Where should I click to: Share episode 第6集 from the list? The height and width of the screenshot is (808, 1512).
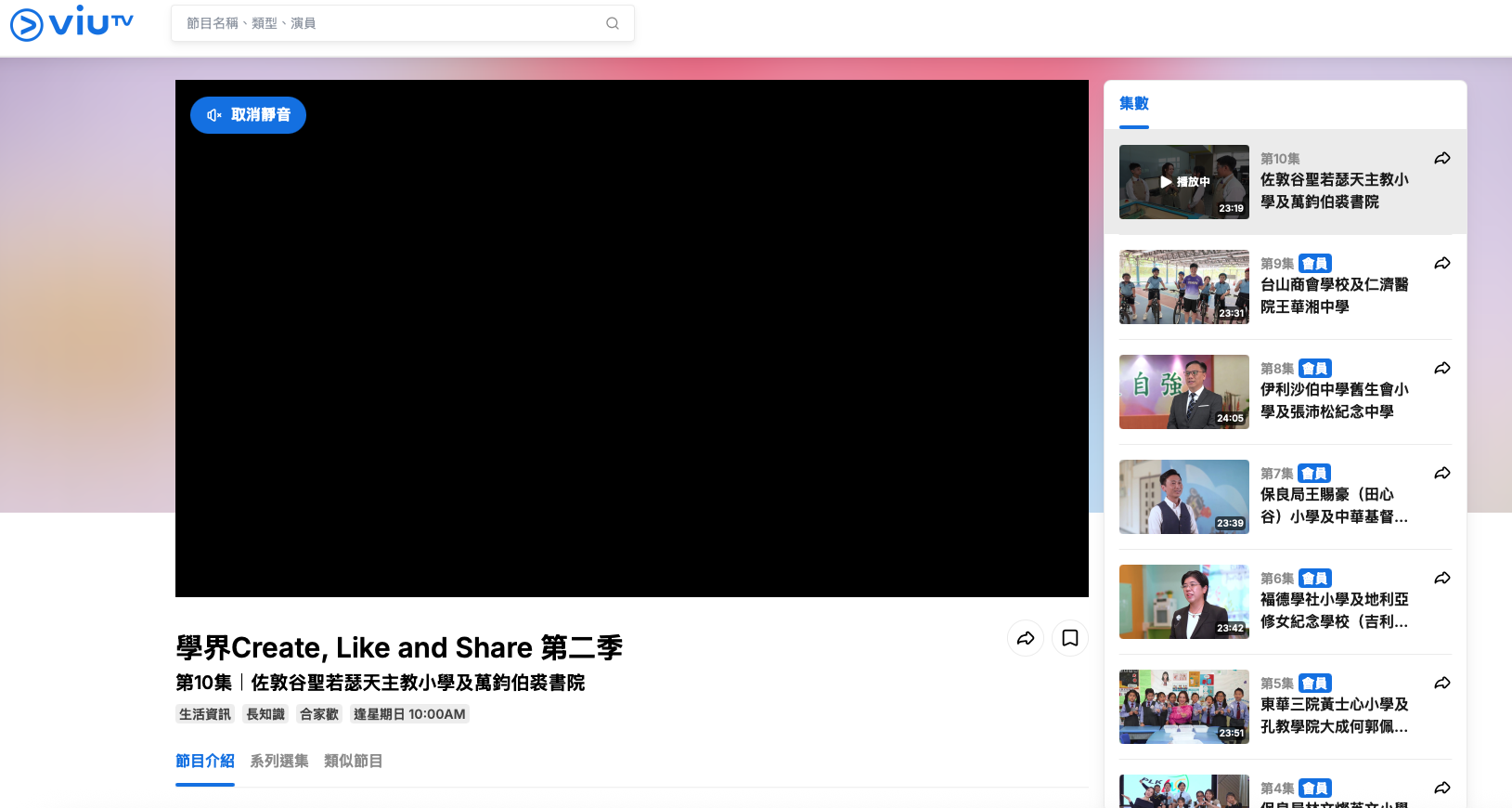pos(1442,579)
